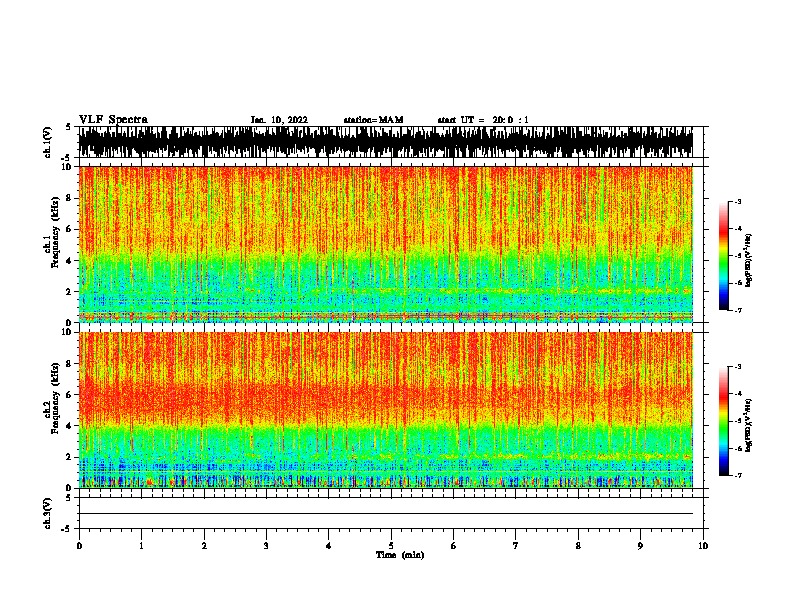Image resolution: width=792 pixels, height=612 pixels.
Task: Click the "VLF Spectra" title text
Action: click(x=113, y=120)
